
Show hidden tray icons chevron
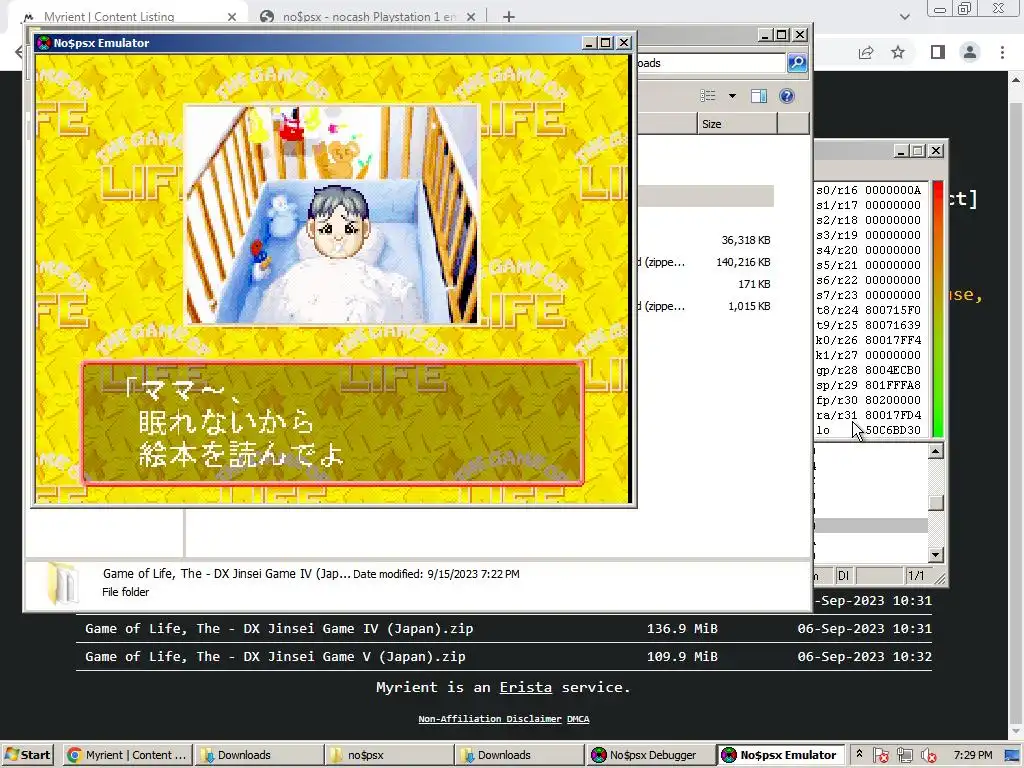[x=859, y=754]
